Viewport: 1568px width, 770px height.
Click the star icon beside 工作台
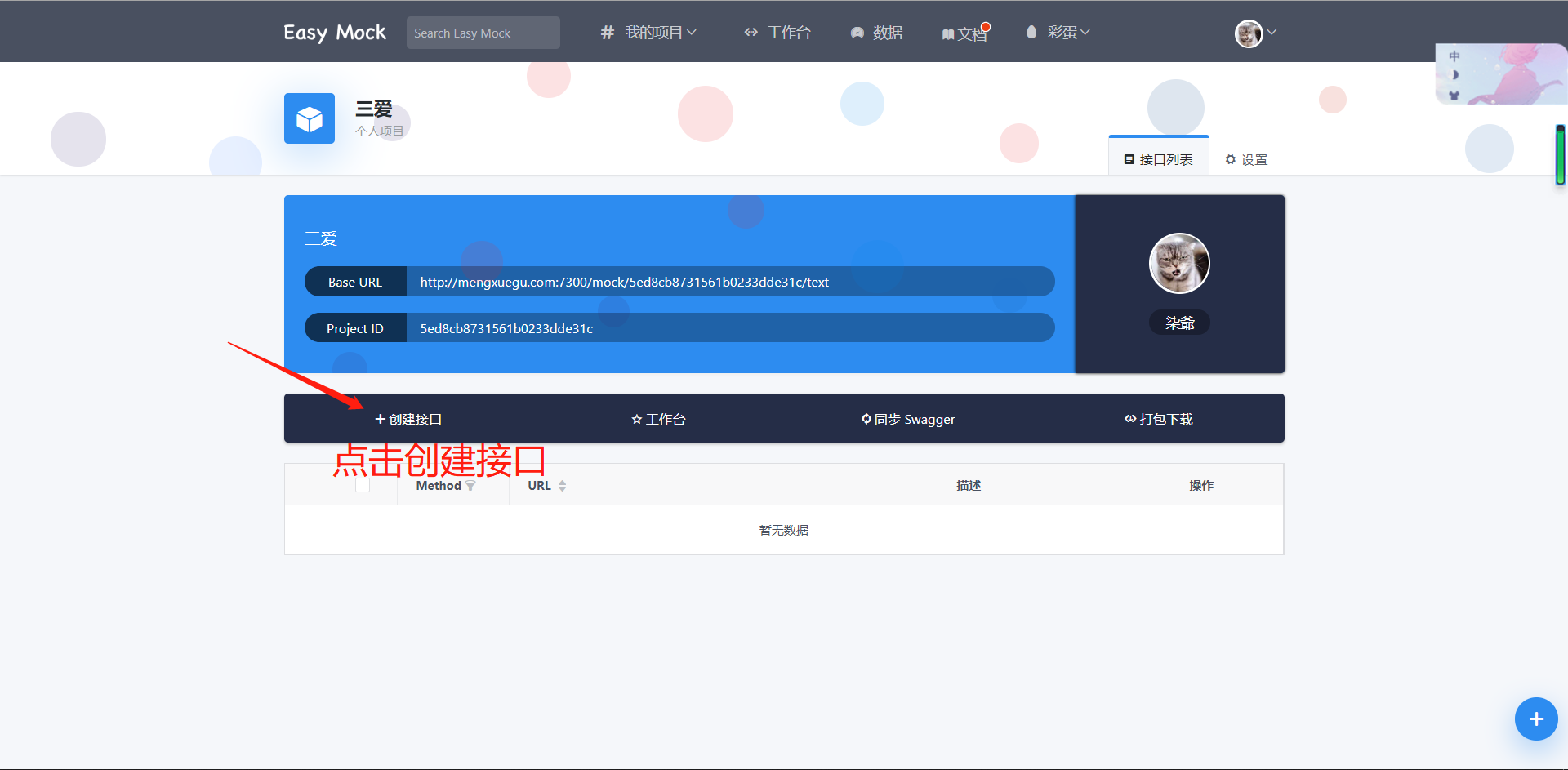637,419
